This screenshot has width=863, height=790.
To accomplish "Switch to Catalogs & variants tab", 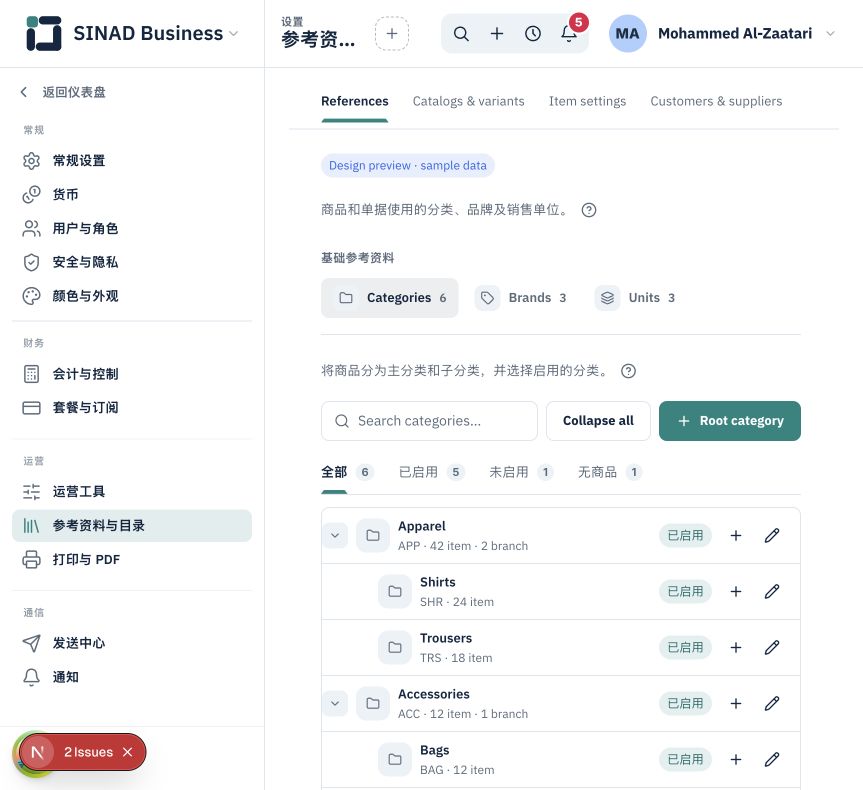I will pyautogui.click(x=468, y=101).
